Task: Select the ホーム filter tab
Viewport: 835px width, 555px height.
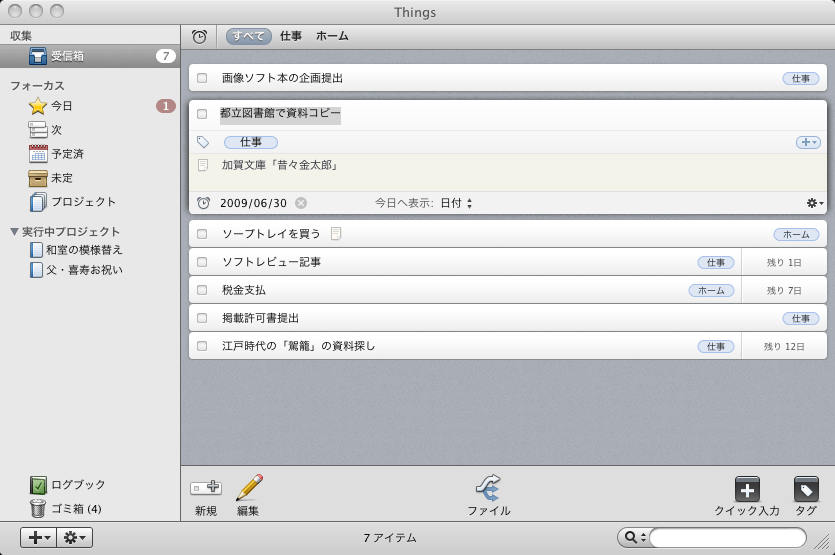Action: [332, 36]
